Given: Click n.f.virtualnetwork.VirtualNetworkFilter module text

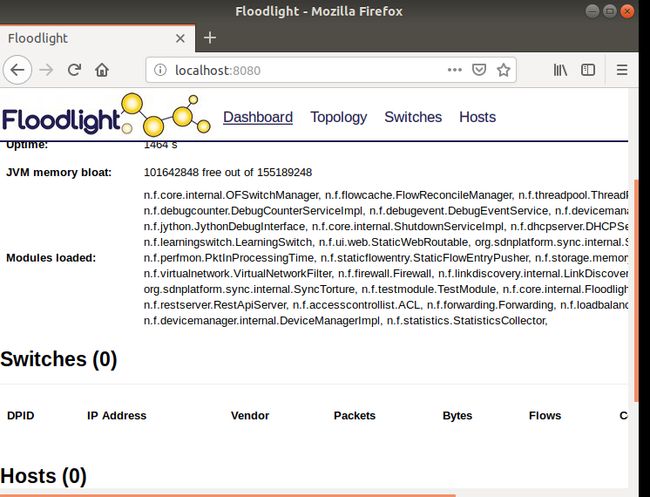Looking at the screenshot, I should tap(238, 273).
